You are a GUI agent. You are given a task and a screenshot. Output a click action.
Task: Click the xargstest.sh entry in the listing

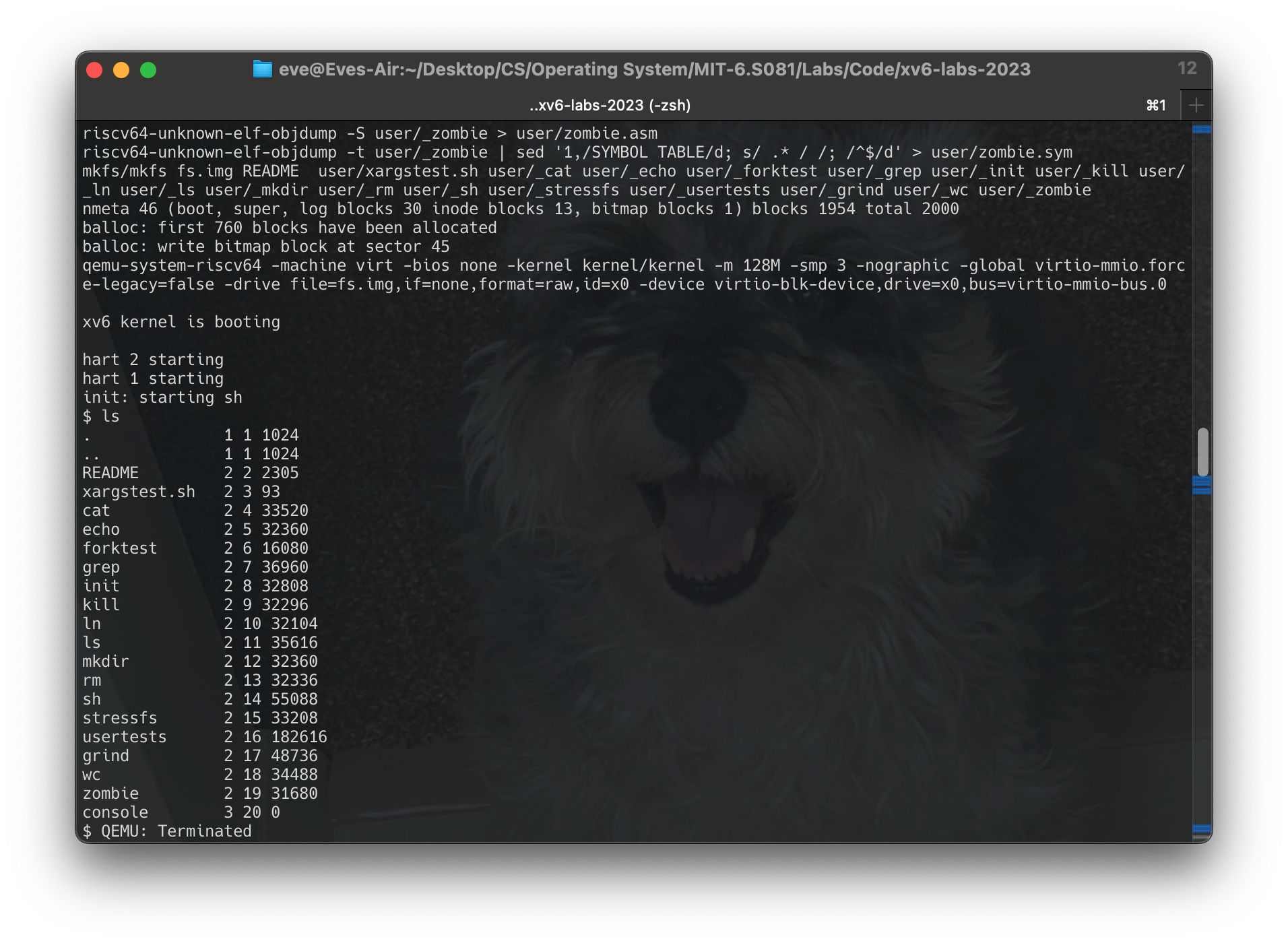[x=139, y=491]
